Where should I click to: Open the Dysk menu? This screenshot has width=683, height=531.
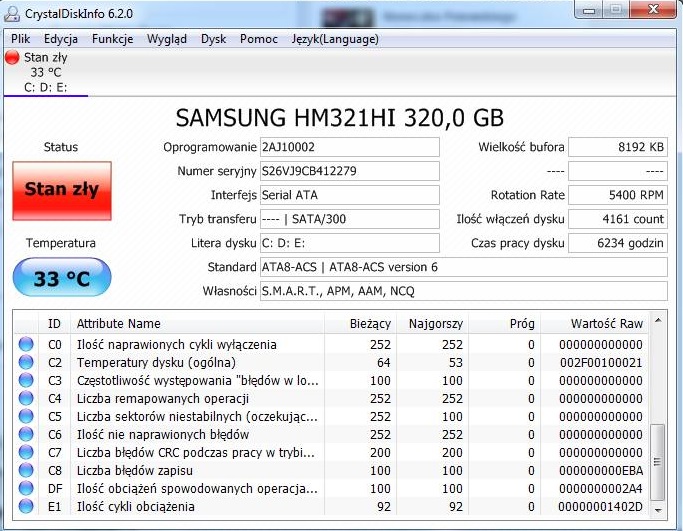(x=213, y=39)
